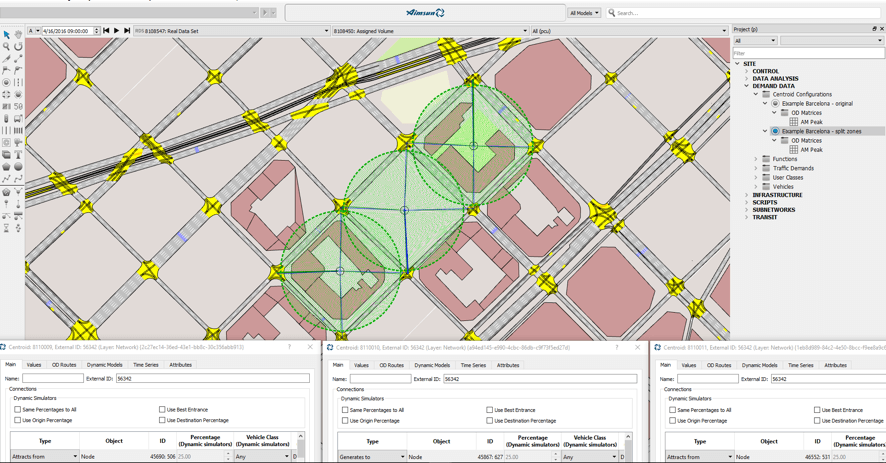The width and height of the screenshot is (886, 463).
Task: Select the arrow selection tool
Action: pos(6,34)
